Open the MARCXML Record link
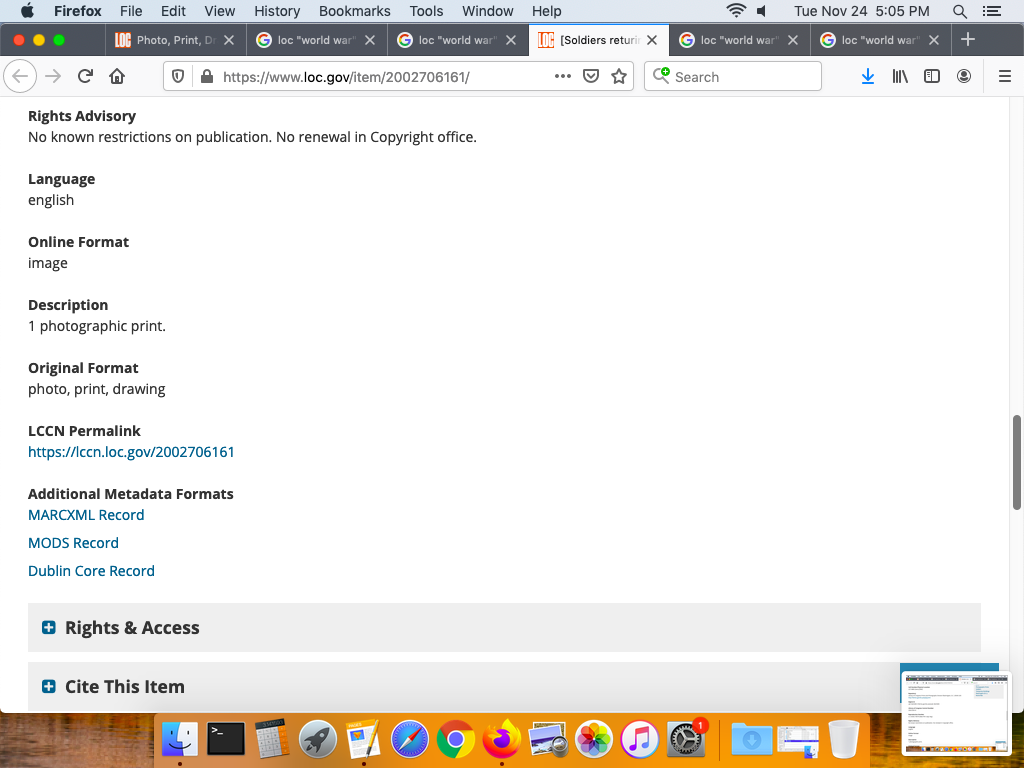This screenshot has height=768, width=1024. coord(86,515)
